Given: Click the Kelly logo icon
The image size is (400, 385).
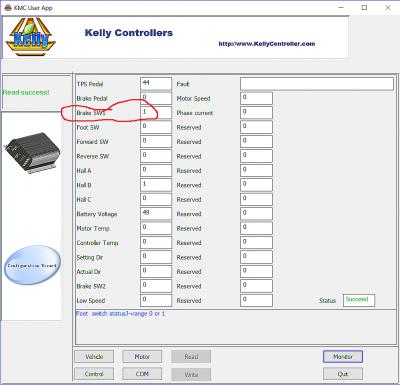Looking at the screenshot, I should 31,37.
